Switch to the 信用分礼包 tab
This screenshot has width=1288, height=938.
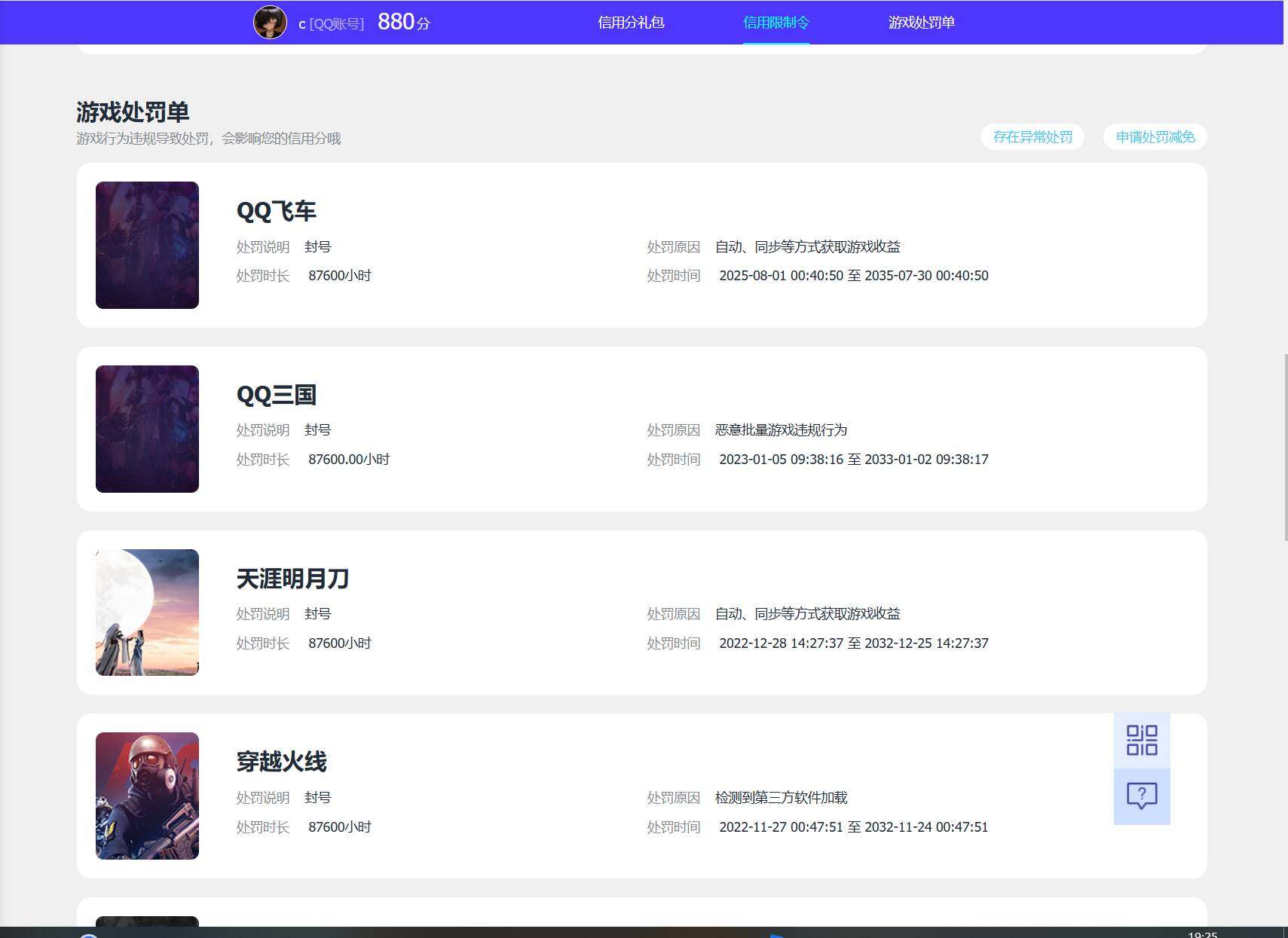631,23
